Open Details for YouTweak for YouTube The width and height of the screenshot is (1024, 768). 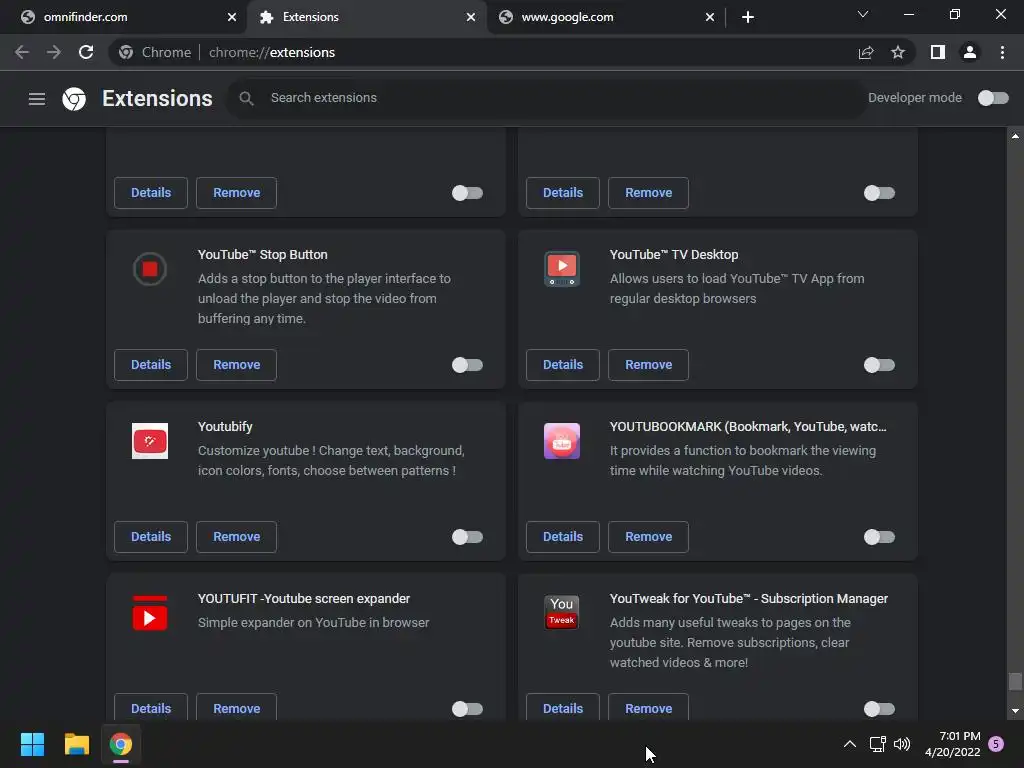click(x=563, y=707)
